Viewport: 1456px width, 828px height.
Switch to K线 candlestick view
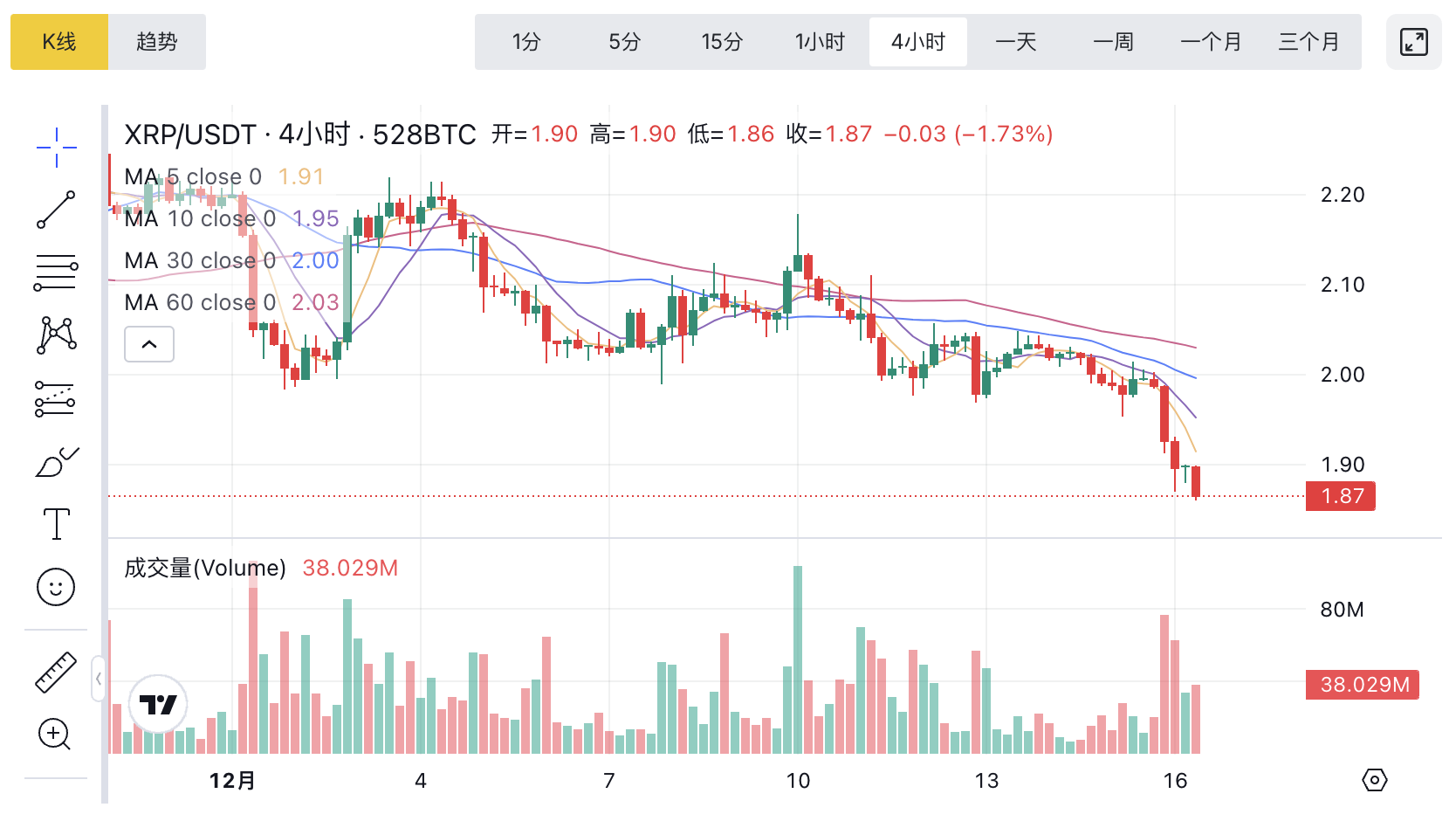[x=59, y=42]
